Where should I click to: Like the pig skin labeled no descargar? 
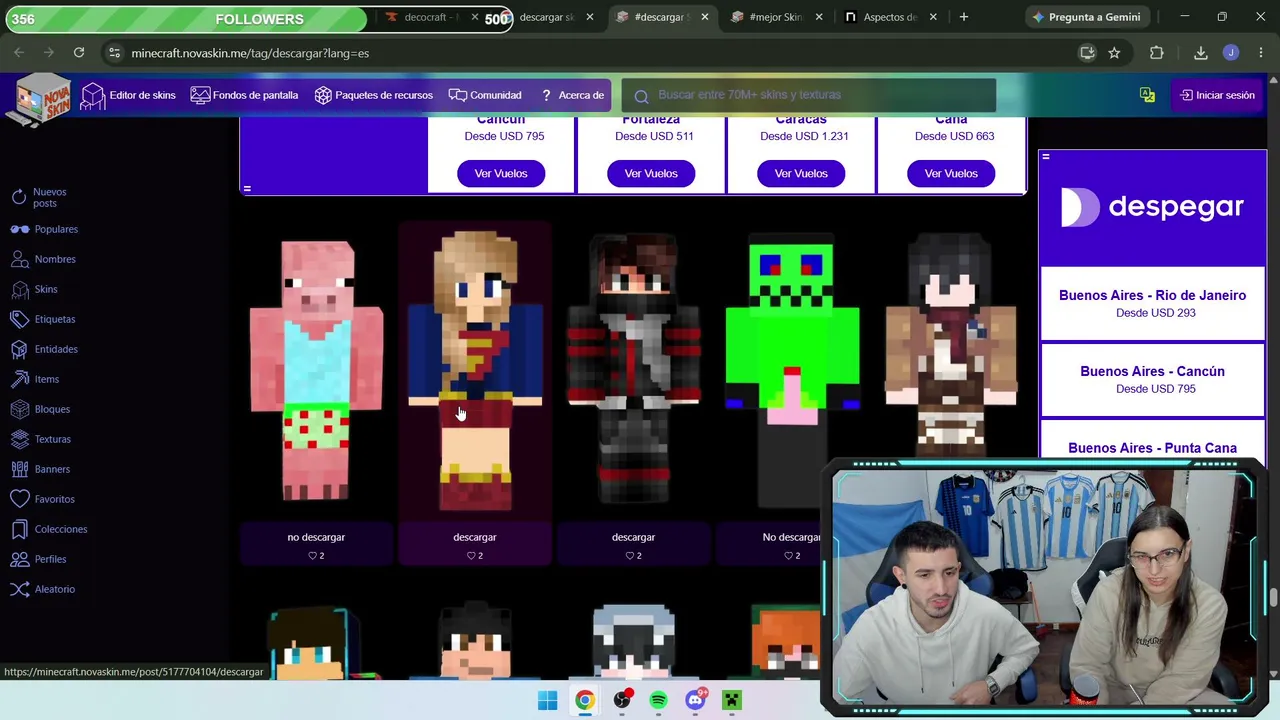tap(313, 556)
